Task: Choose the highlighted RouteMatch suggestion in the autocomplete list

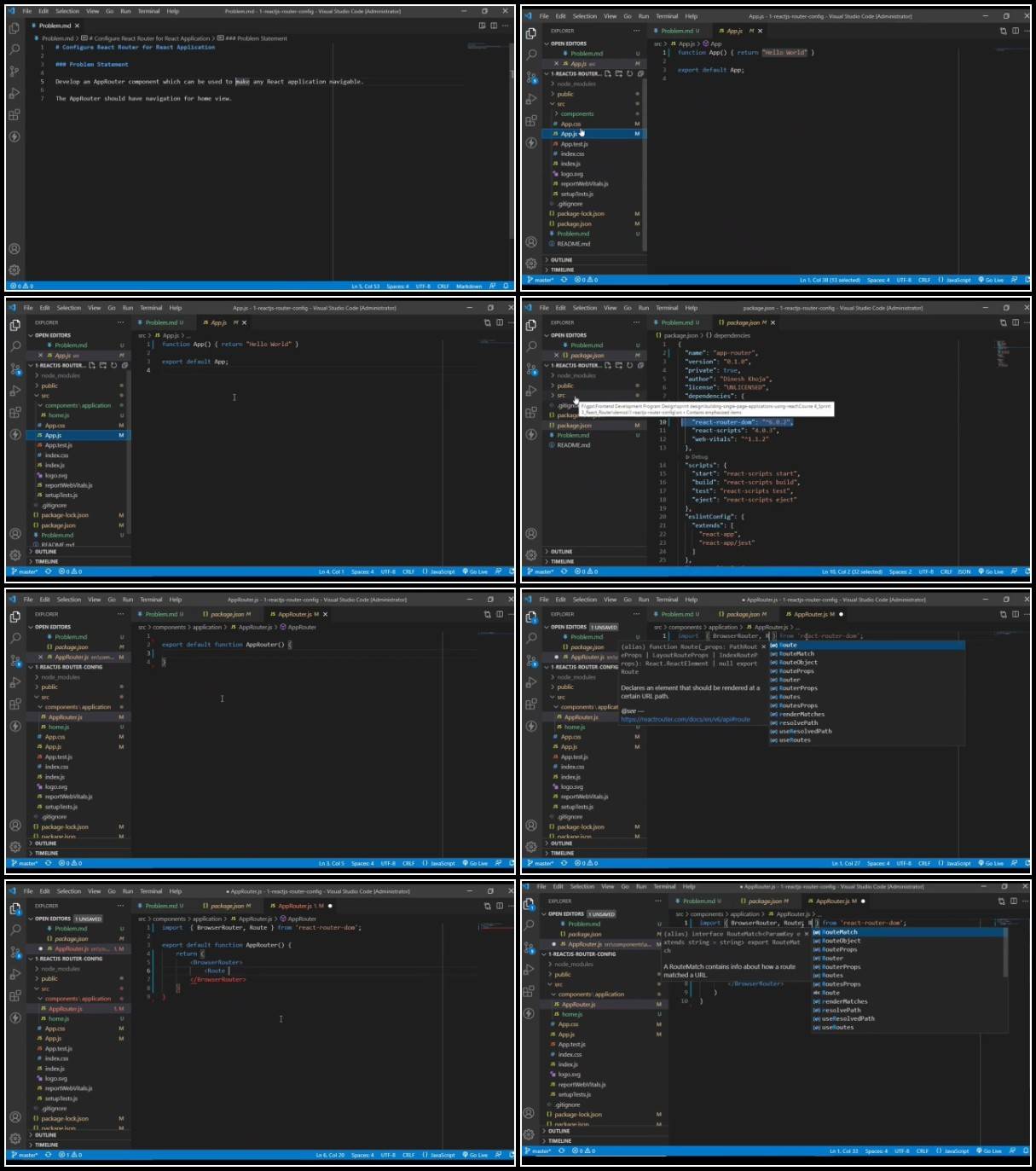Action: click(908, 932)
